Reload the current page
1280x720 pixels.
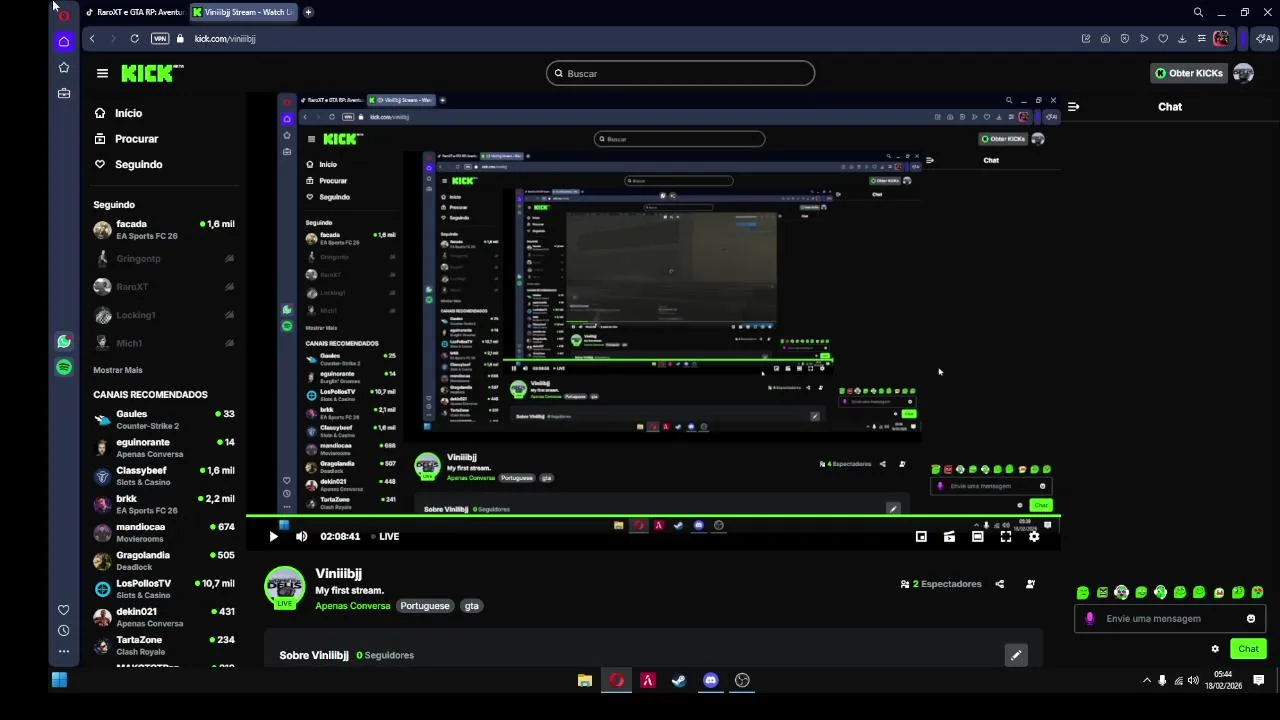click(x=134, y=38)
